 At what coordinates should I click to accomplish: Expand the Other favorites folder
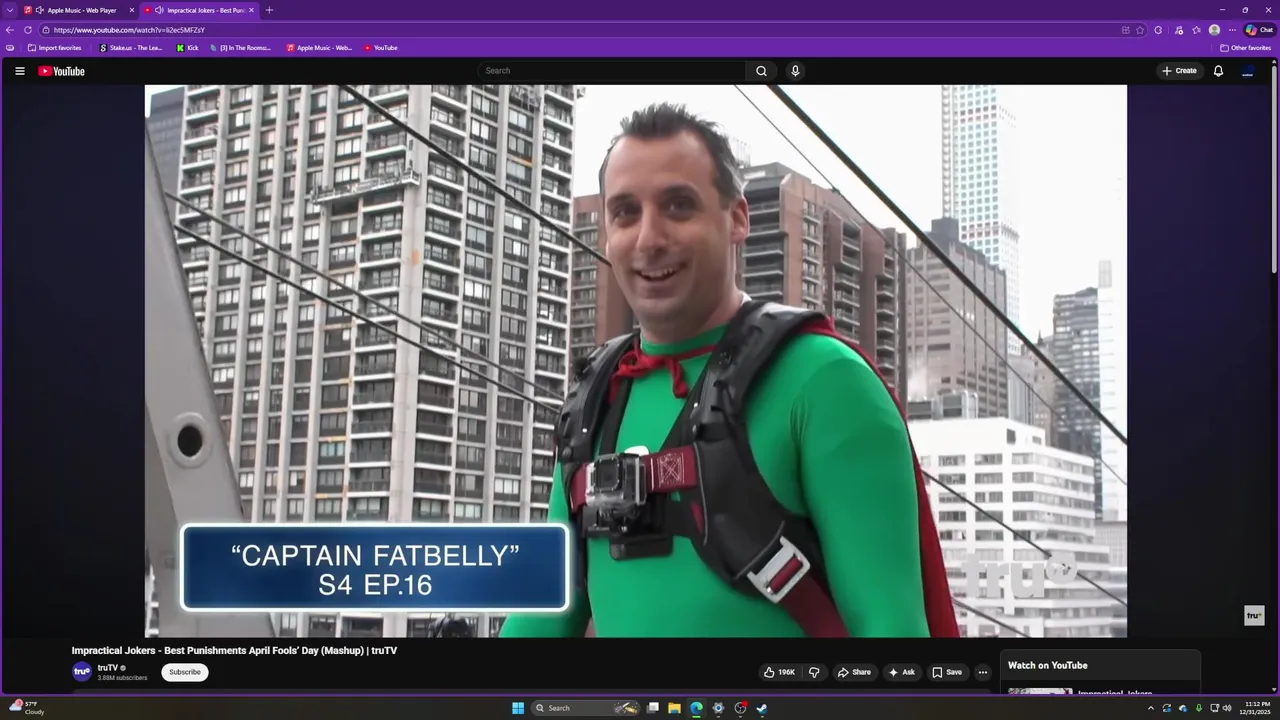(x=1246, y=48)
